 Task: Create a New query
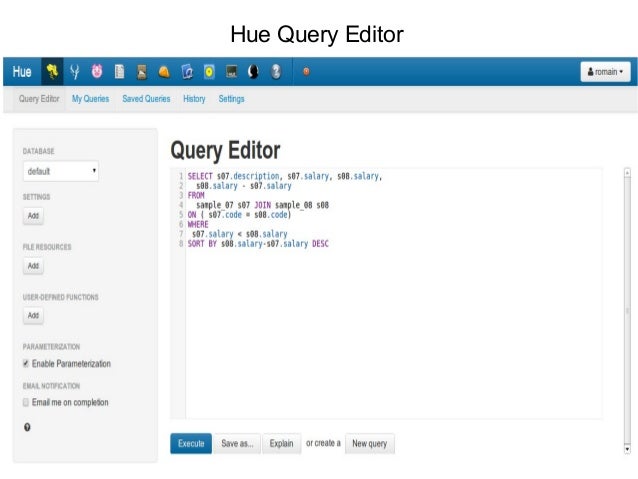[x=369, y=444]
